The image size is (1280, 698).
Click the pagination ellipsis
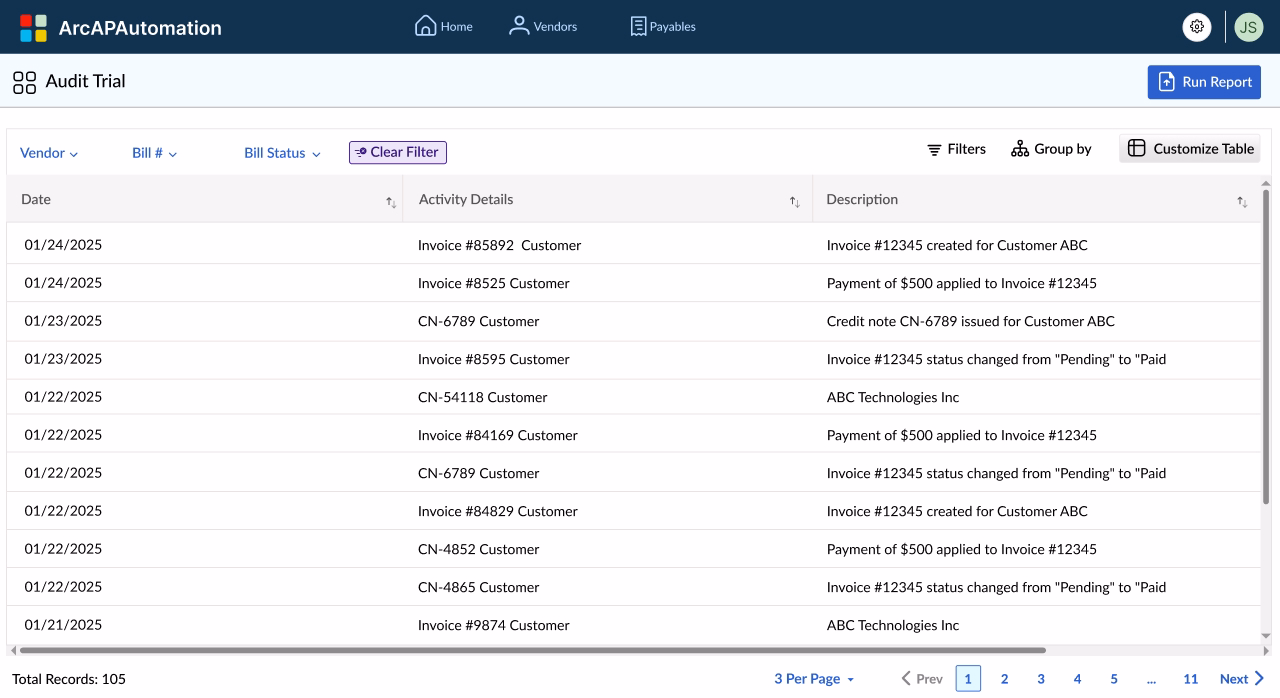(1152, 680)
